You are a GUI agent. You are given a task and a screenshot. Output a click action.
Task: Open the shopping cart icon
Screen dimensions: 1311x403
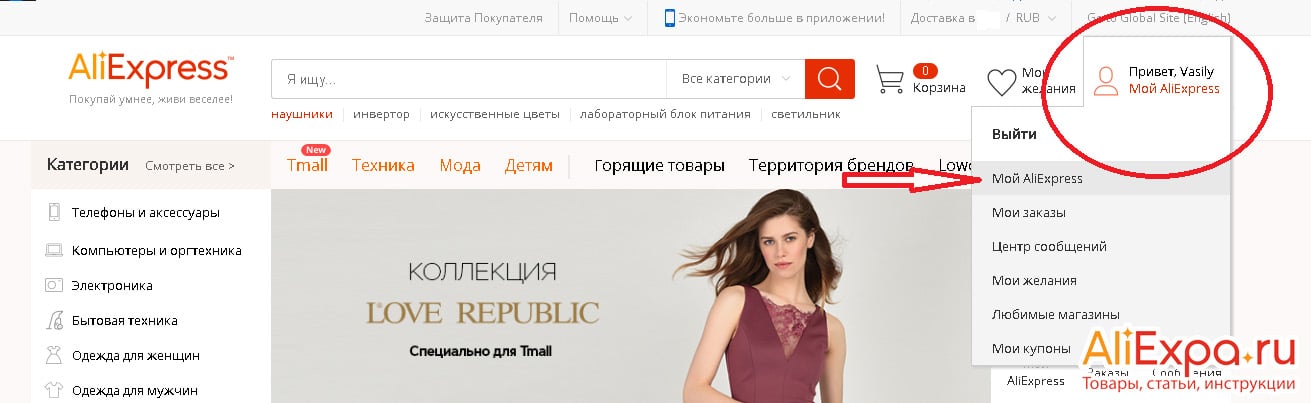(x=890, y=80)
